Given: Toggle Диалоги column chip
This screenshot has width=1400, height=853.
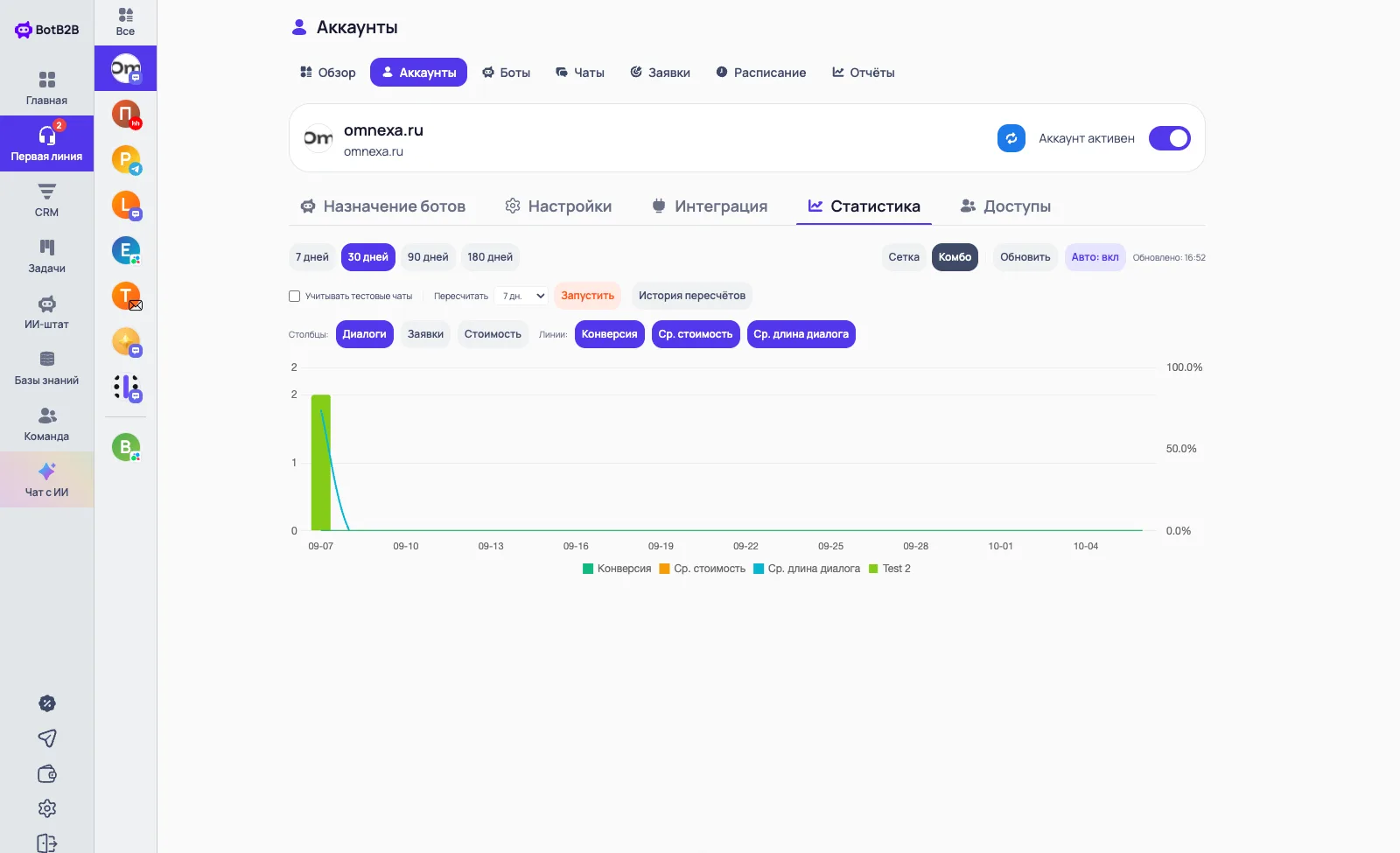Looking at the screenshot, I should pyautogui.click(x=364, y=334).
